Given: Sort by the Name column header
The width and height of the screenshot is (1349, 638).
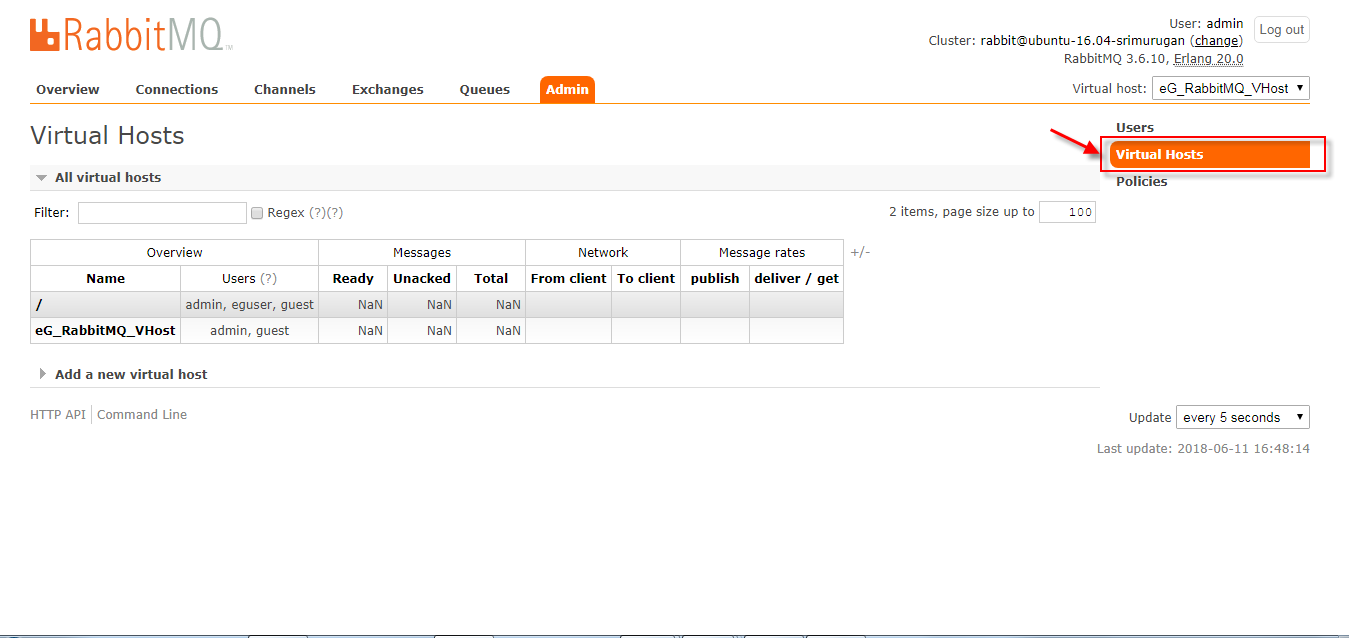Looking at the screenshot, I should 105,278.
